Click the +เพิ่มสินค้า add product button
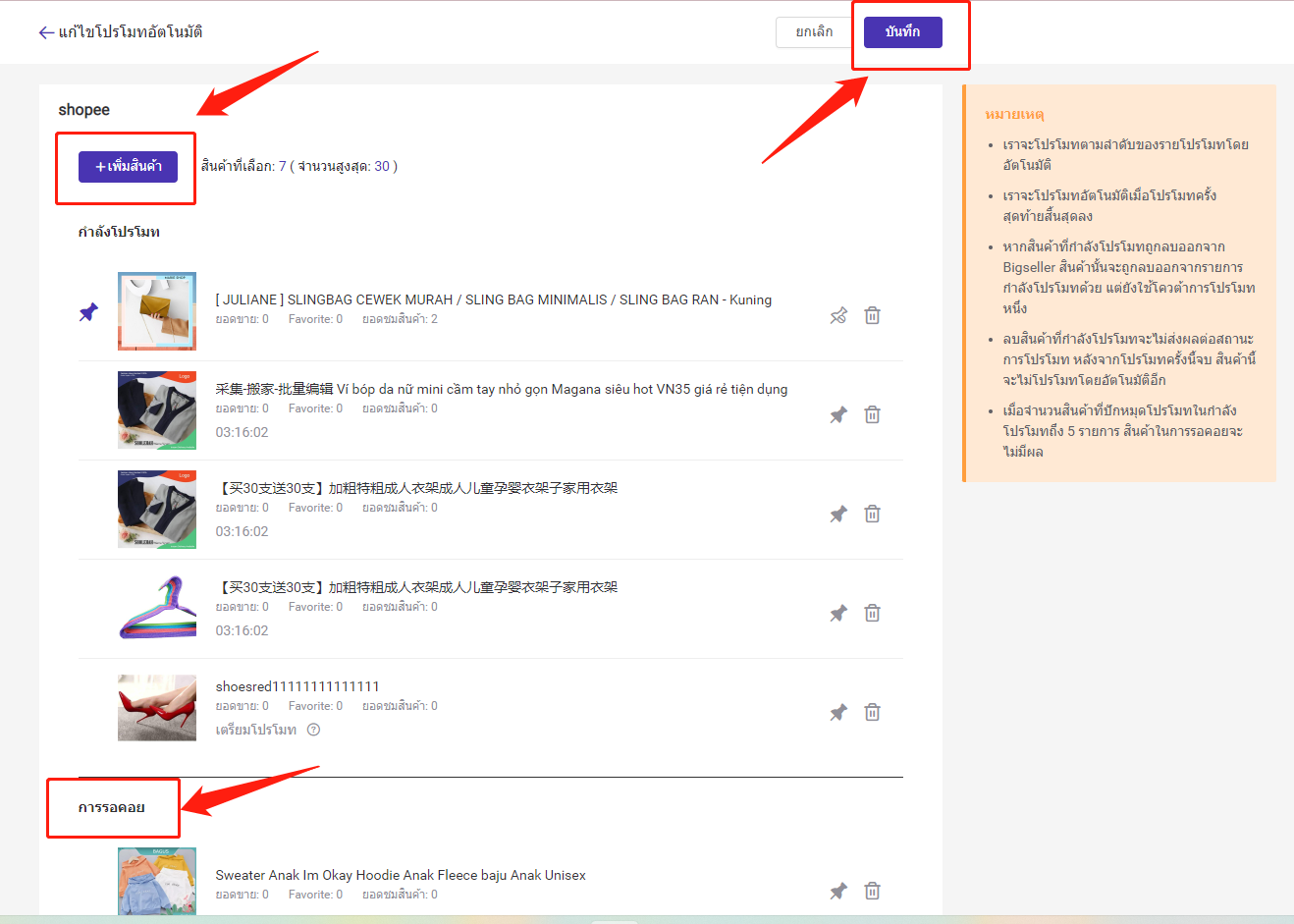 click(x=128, y=167)
